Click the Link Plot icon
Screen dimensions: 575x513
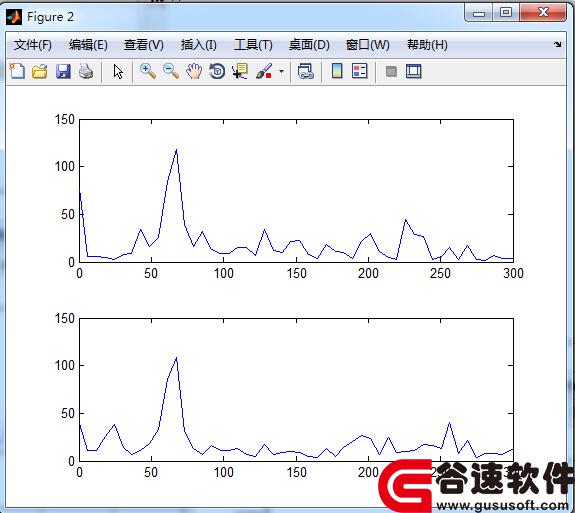pyautogui.click(x=305, y=71)
